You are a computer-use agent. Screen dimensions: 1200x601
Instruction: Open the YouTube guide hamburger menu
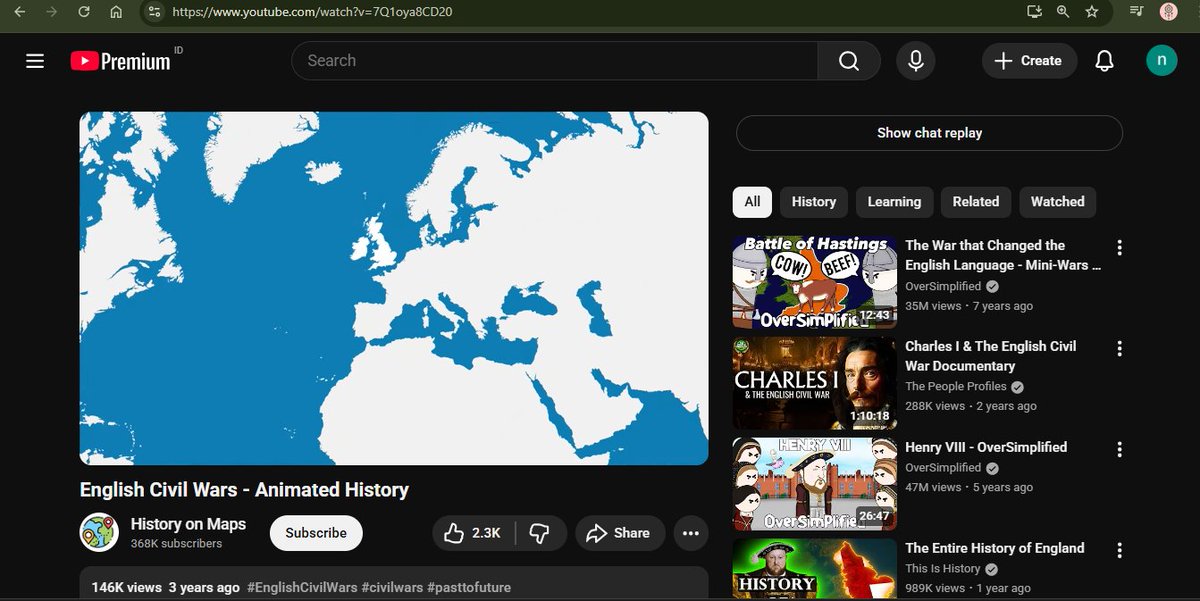pyautogui.click(x=35, y=61)
